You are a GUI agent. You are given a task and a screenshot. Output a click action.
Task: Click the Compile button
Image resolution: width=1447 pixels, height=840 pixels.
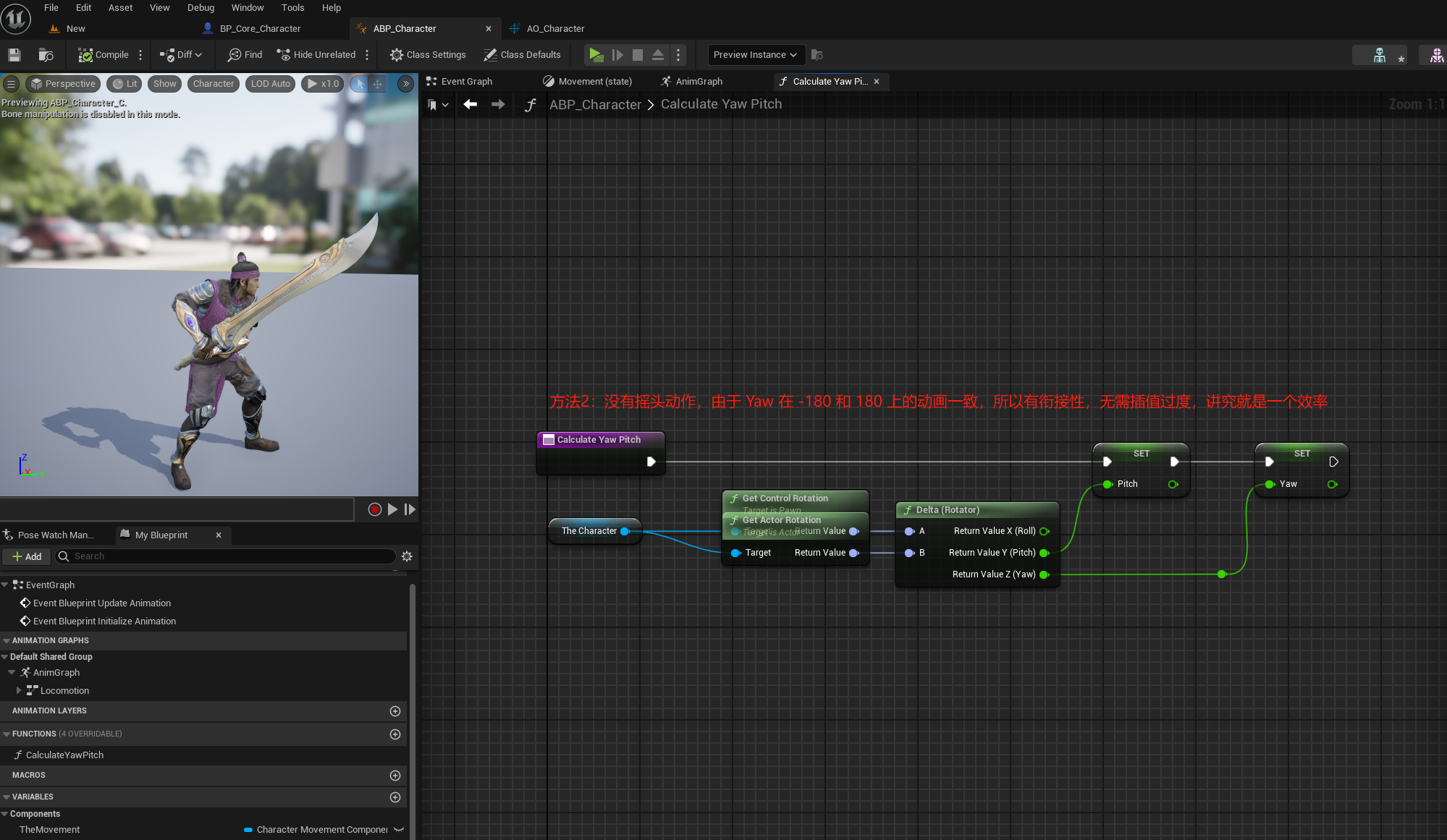(104, 55)
